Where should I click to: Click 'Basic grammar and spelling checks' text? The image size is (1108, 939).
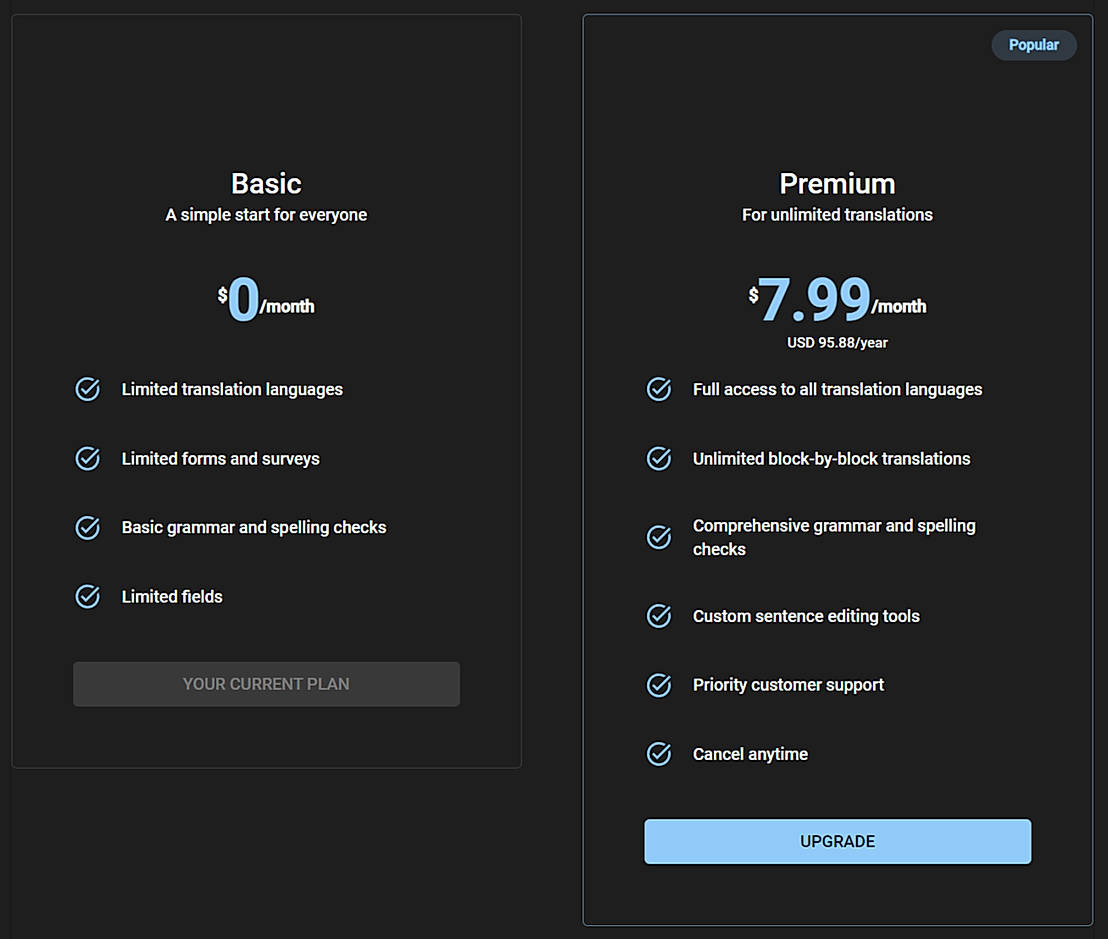click(254, 528)
